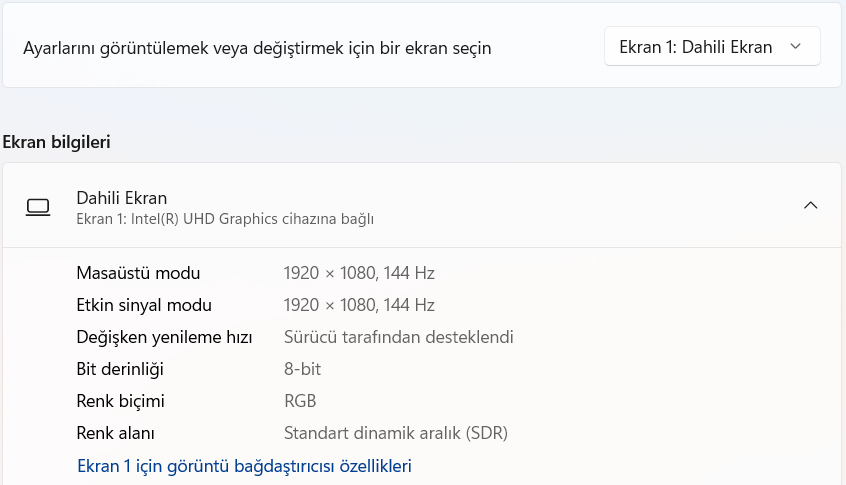Click the 'Sürücü tarafından desteklendi' value
The width and height of the screenshot is (846, 485).
click(x=398, y=337)
